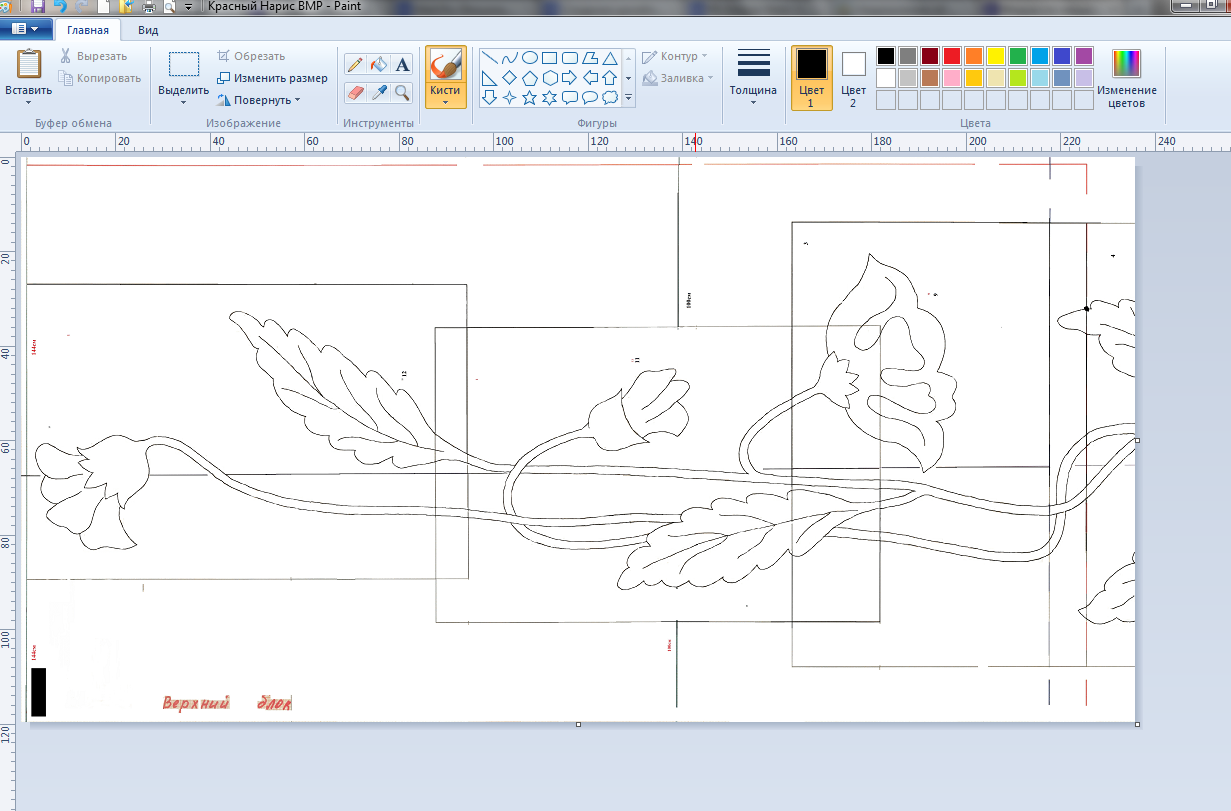Viewport: 1231px width, 811px height.
Task: Select the Fill with color bucket tool
Action: 379,65
